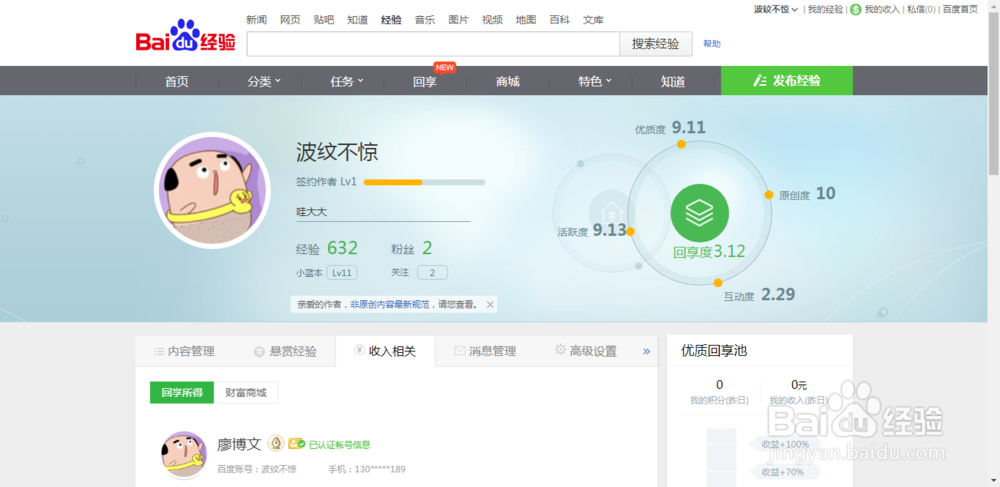1000x487 pixels.
Task: Go to 首页 in the navigation bar
Action: click(177, 81)
